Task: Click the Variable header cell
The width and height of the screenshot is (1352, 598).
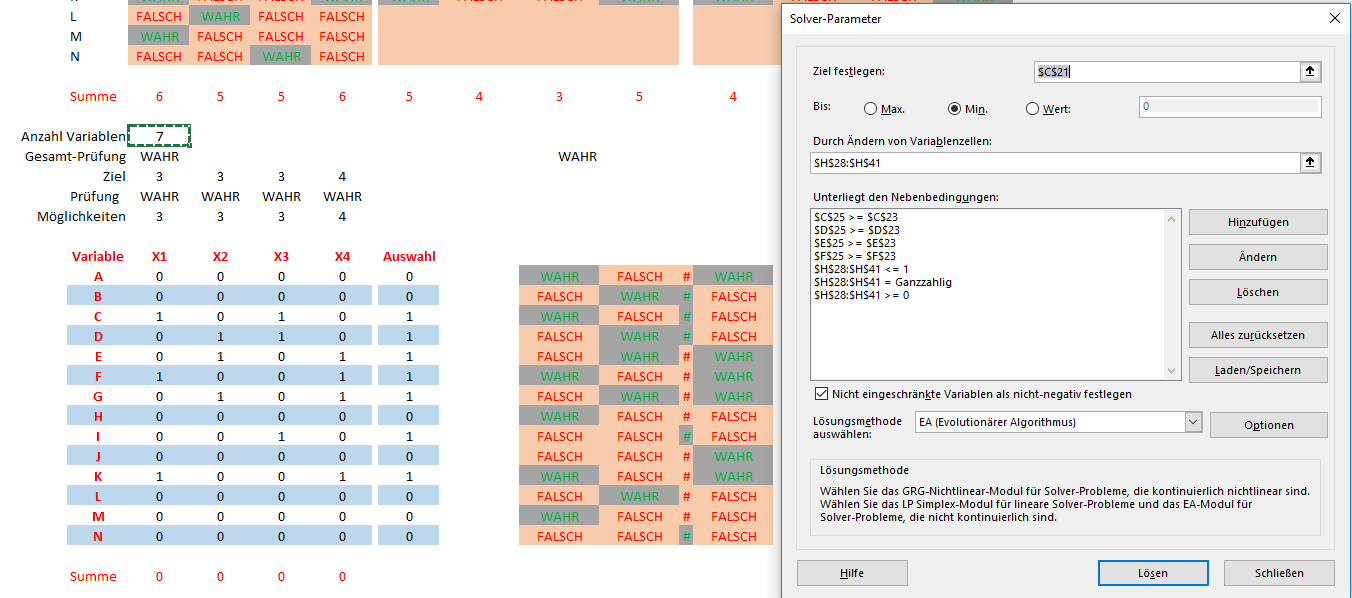Action: click(x=98, y=256)
